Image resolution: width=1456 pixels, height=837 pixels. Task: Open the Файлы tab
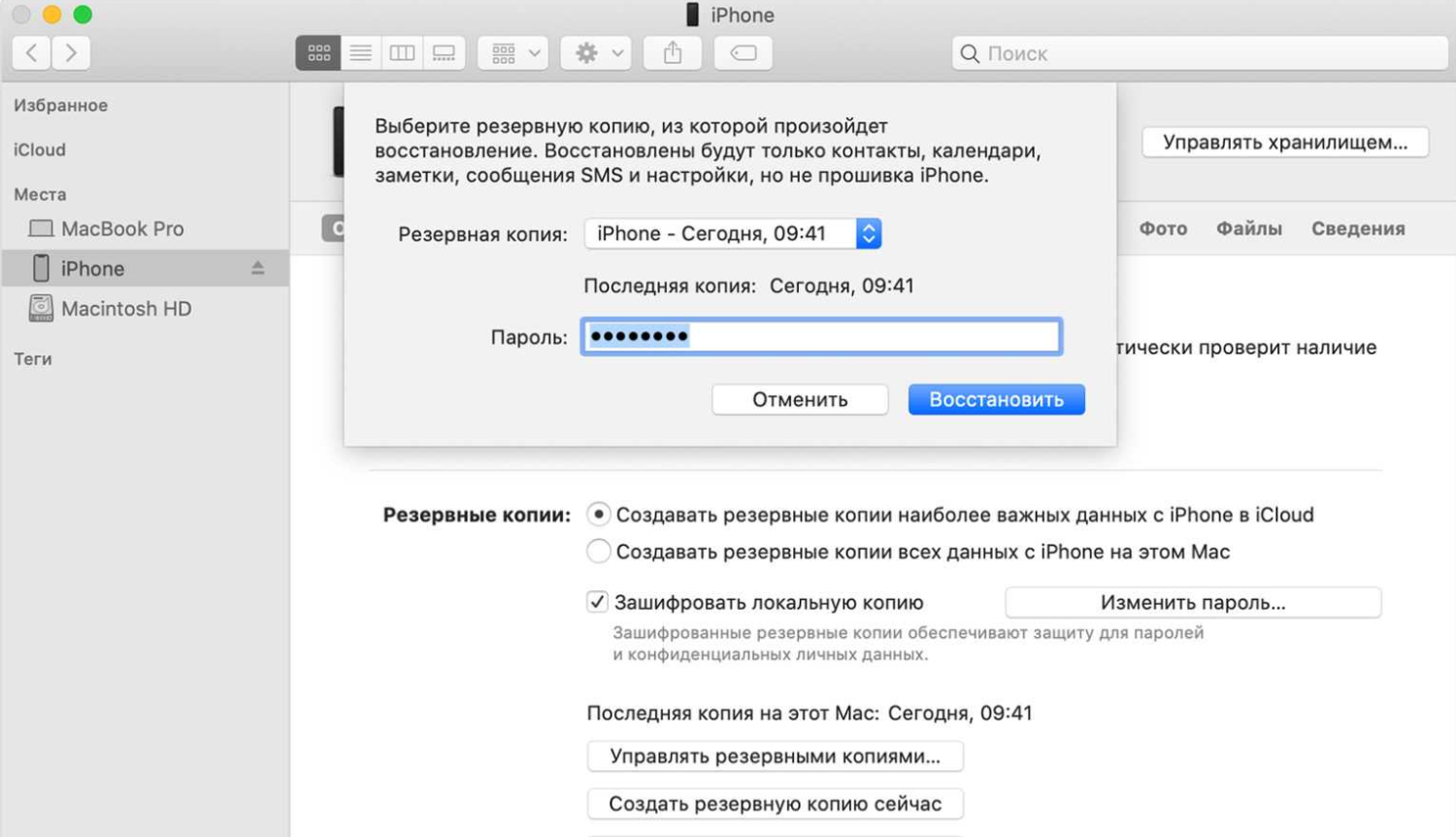tap(1249, 229)
